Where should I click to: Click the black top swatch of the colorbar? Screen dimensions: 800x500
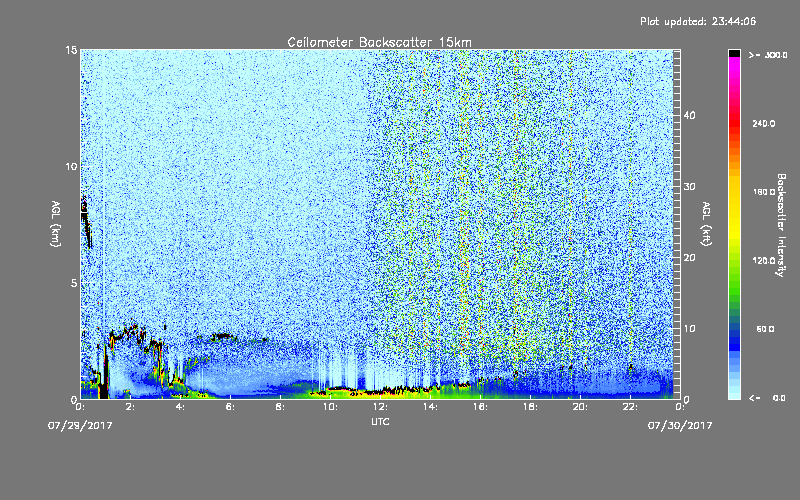tap(734, 53)
